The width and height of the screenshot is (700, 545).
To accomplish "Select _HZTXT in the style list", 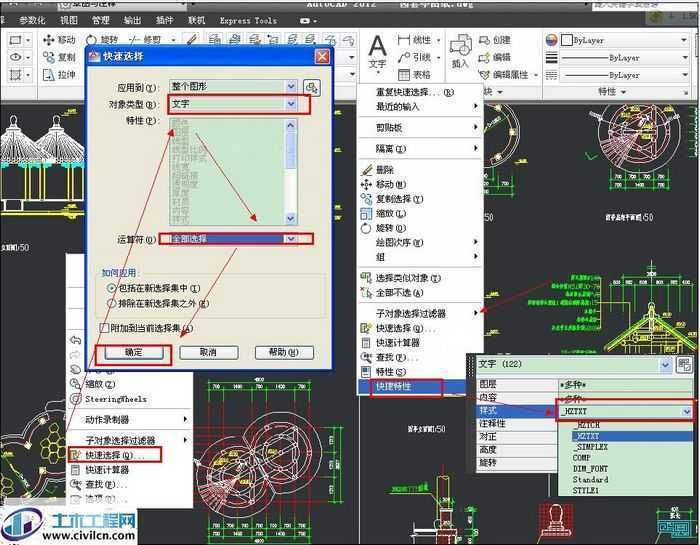I will pyautogui.click(x=625, y=436).
